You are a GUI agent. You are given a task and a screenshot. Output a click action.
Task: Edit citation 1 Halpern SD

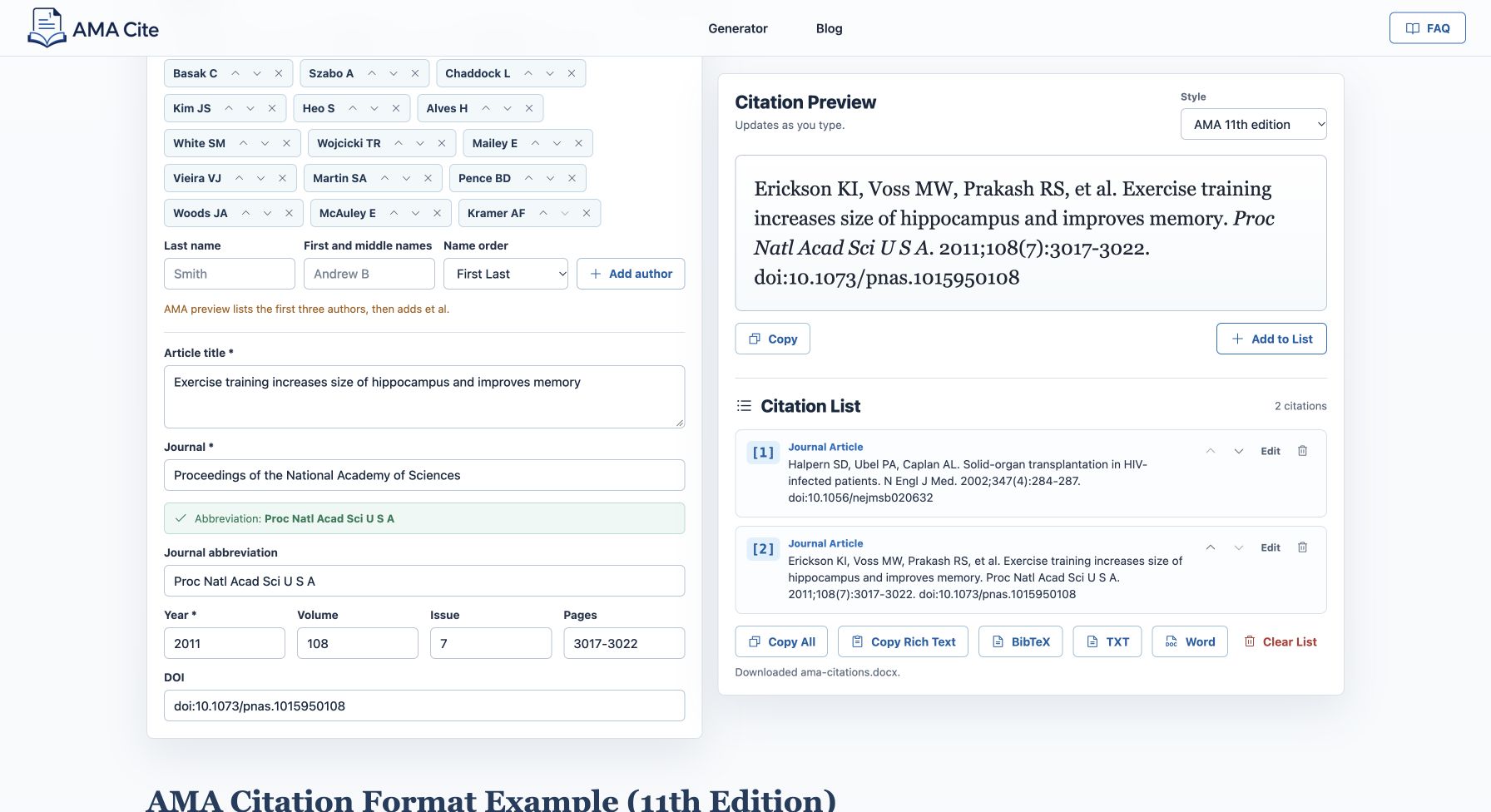(x=1271, y=451)
